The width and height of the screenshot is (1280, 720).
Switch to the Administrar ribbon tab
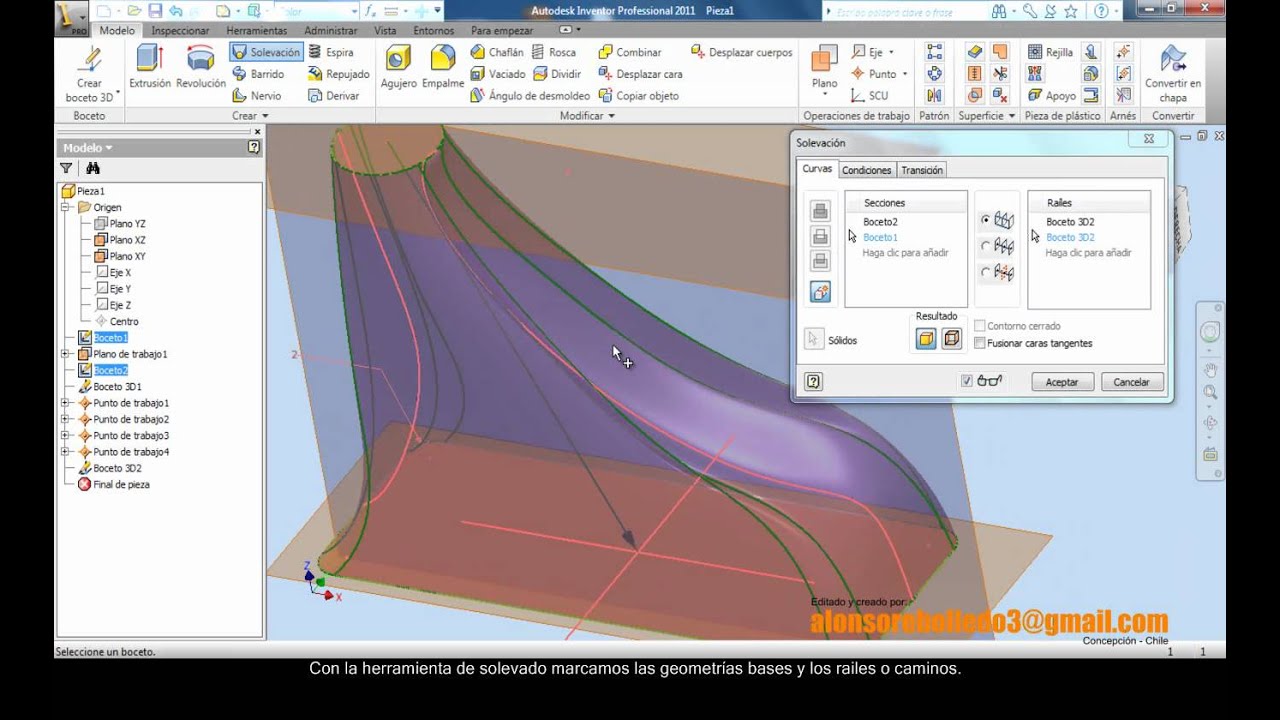tap(331, 30)
